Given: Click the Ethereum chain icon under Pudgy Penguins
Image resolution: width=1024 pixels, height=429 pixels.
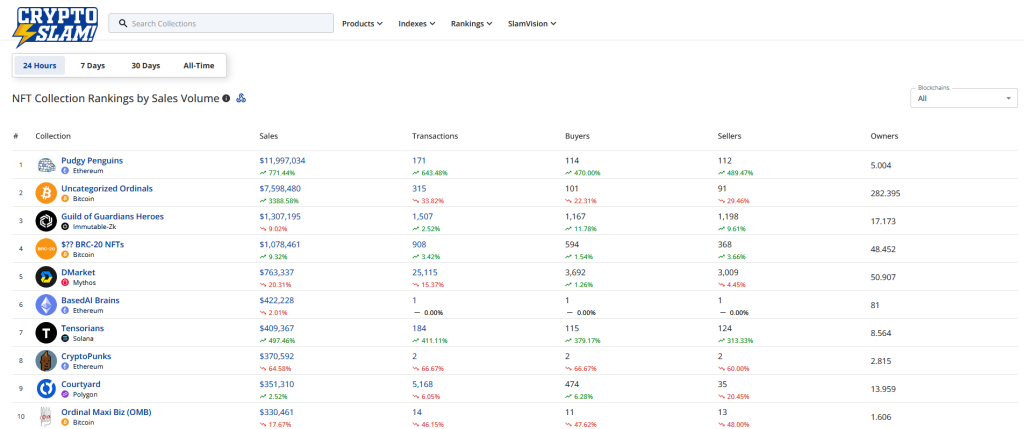Looking at the screenshot, I should pyautogui.click(x=65, y=170).
